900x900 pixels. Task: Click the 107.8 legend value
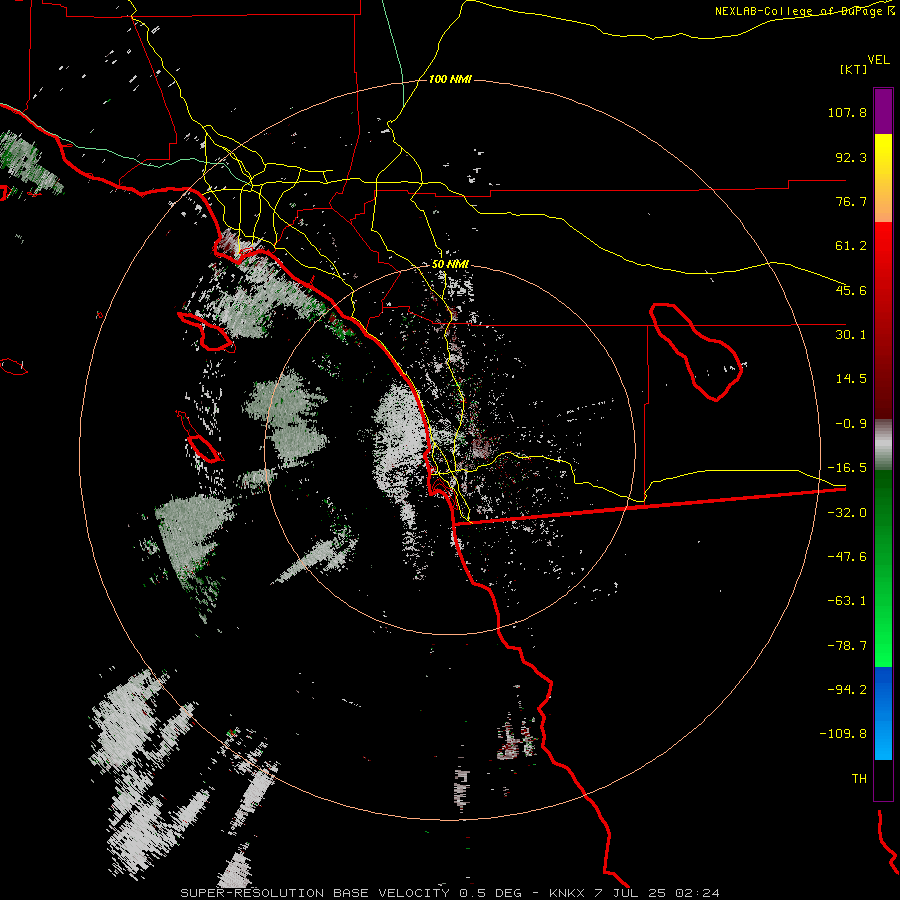(x=847, y=112)
